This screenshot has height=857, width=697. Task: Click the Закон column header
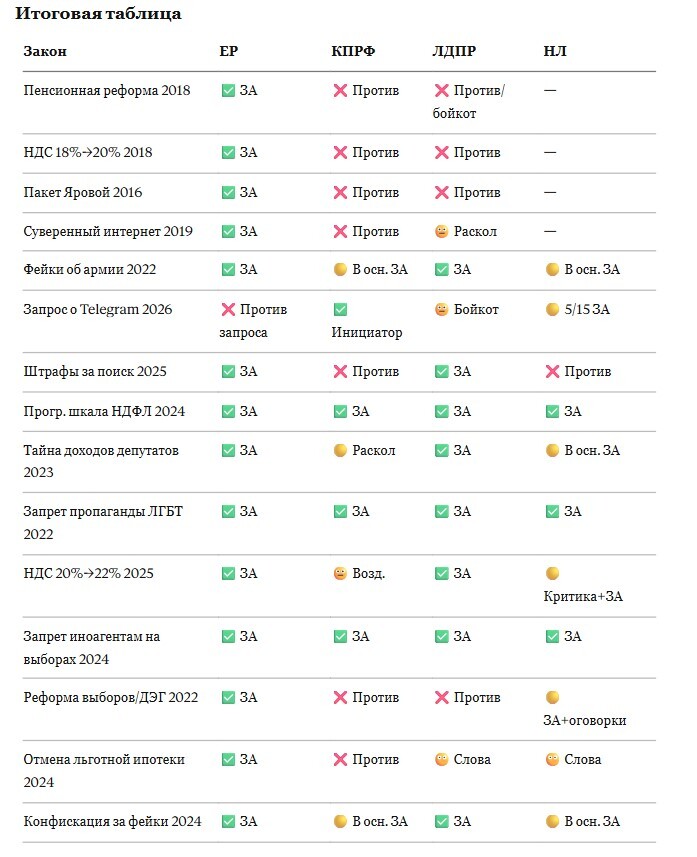pos(45,51)
